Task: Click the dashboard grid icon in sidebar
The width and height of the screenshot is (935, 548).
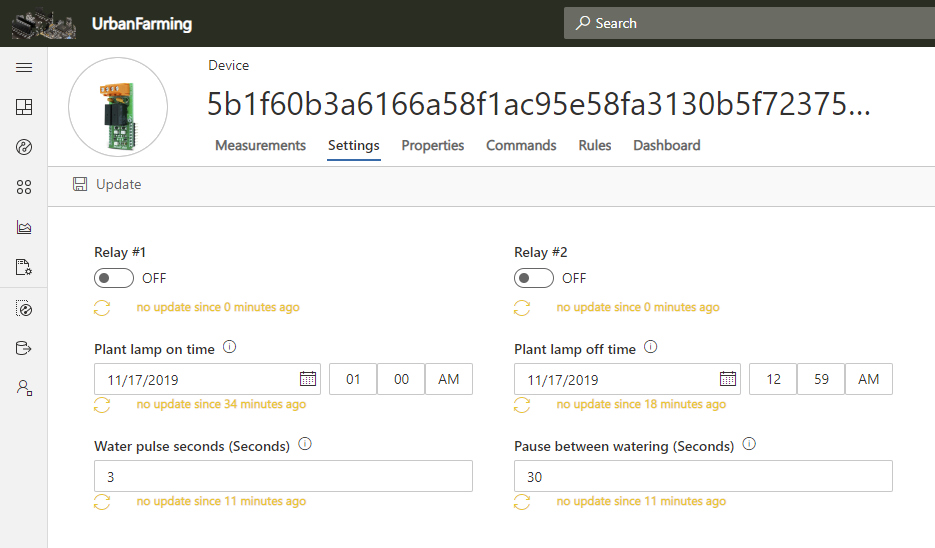Action: [24, 108]
